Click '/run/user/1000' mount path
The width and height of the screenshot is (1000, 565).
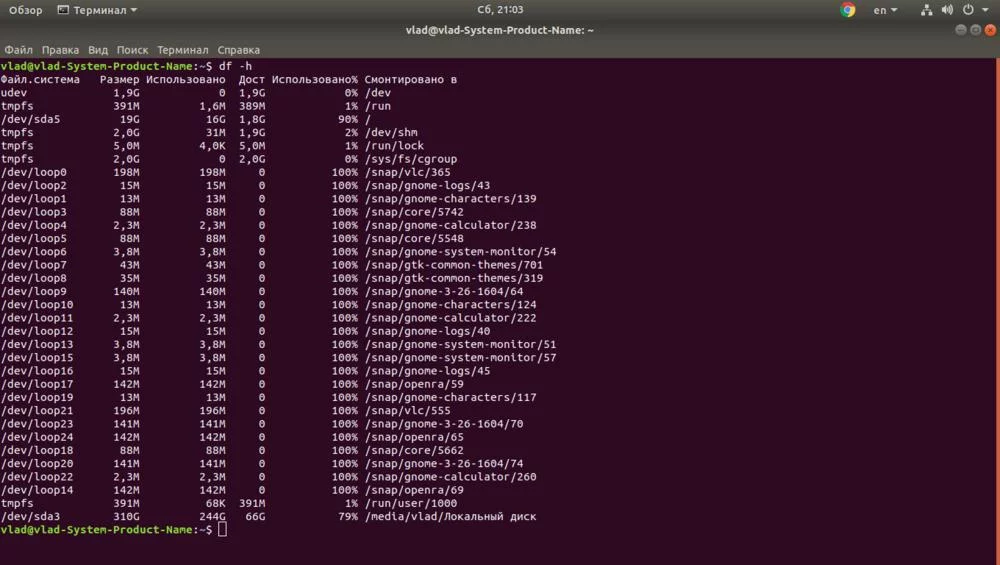tap(411, 503)
